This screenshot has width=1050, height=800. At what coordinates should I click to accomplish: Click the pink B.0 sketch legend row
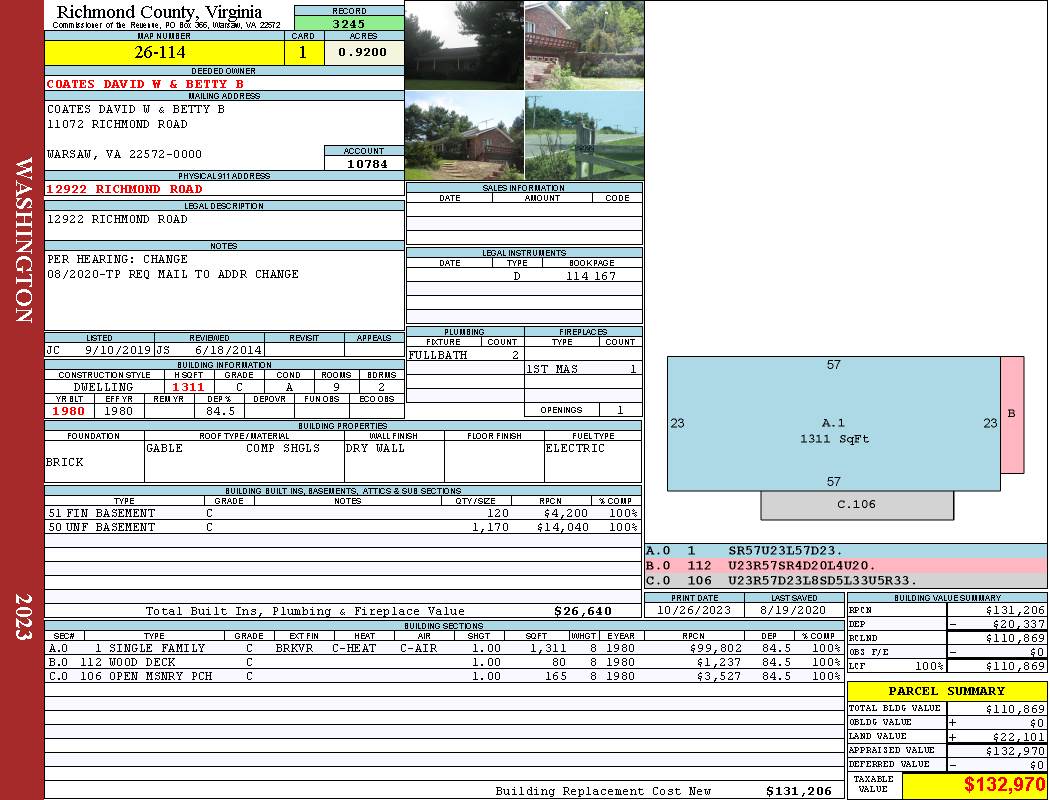[845, 565]
